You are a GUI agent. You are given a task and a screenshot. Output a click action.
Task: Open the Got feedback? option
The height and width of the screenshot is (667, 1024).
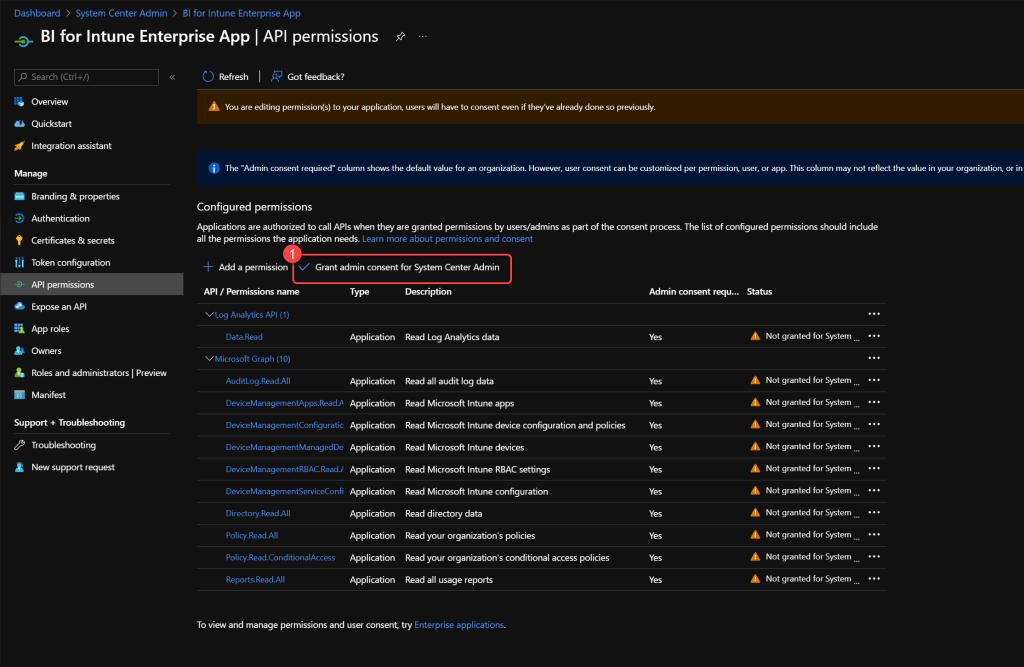pyautogui.click(x=307, y=77)
